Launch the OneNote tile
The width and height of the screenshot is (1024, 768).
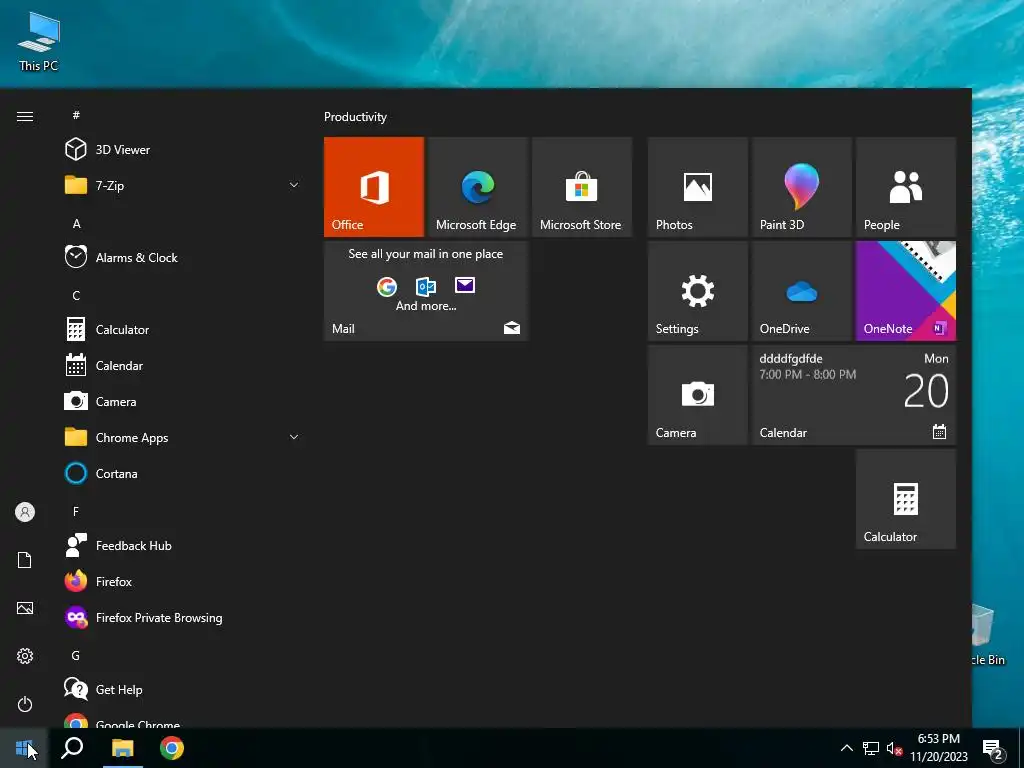point(906,291)
